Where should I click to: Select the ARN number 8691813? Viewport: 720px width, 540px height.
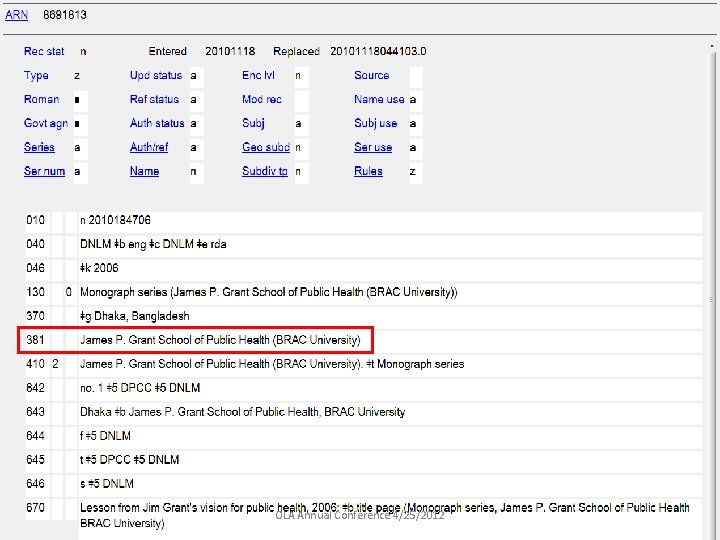(65, 15)
